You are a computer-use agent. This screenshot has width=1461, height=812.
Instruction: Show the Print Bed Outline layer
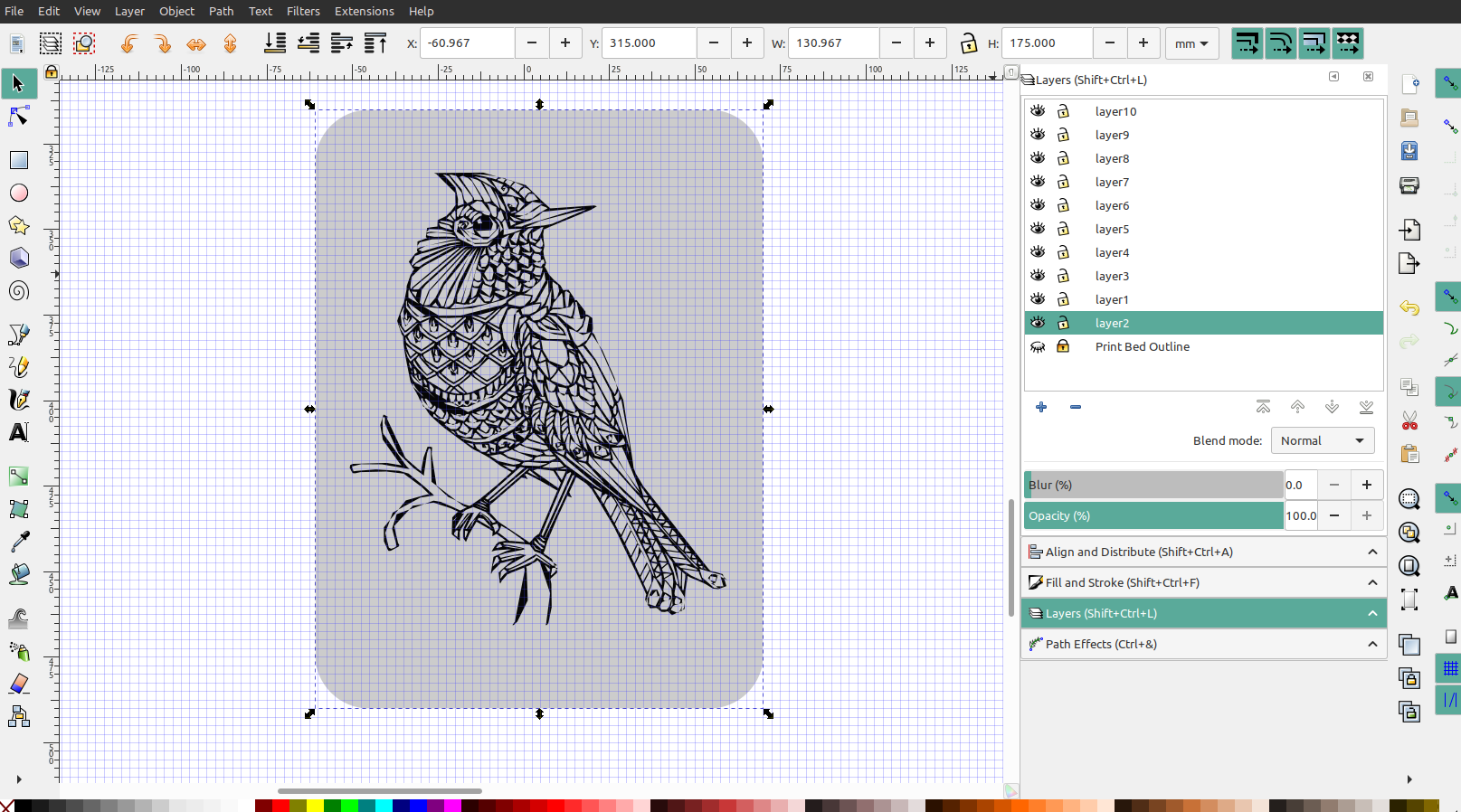pyautogui.click(x=1038, y=347)
